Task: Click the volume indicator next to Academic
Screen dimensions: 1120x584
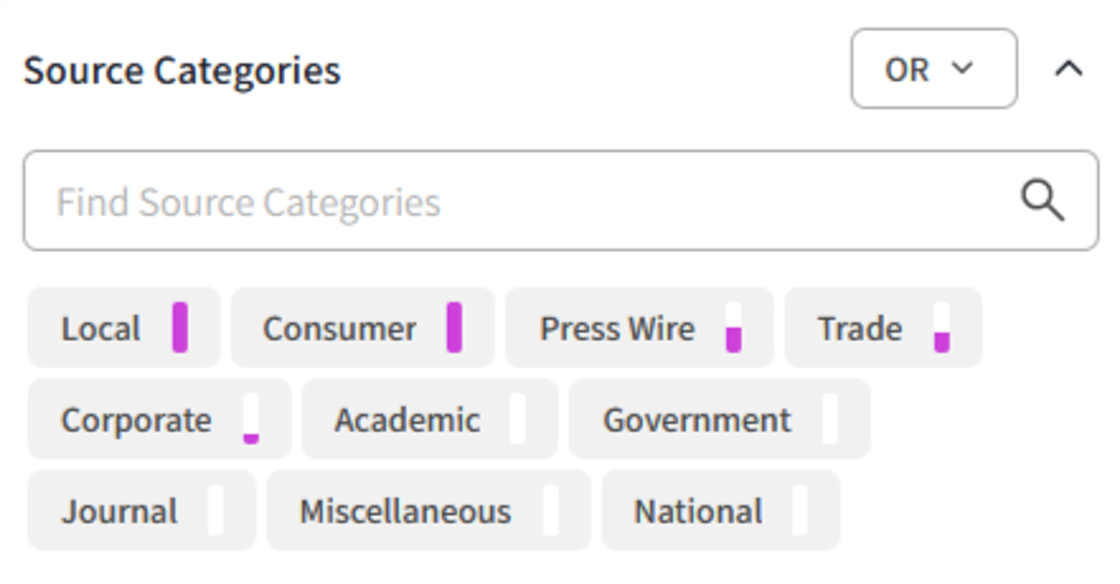Action: point(519,419)
